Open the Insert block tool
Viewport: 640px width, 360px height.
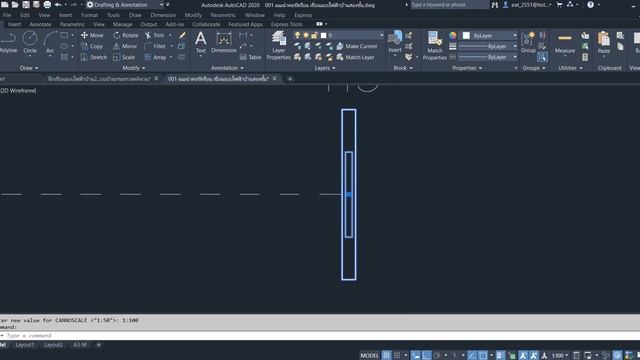[395, 42]
